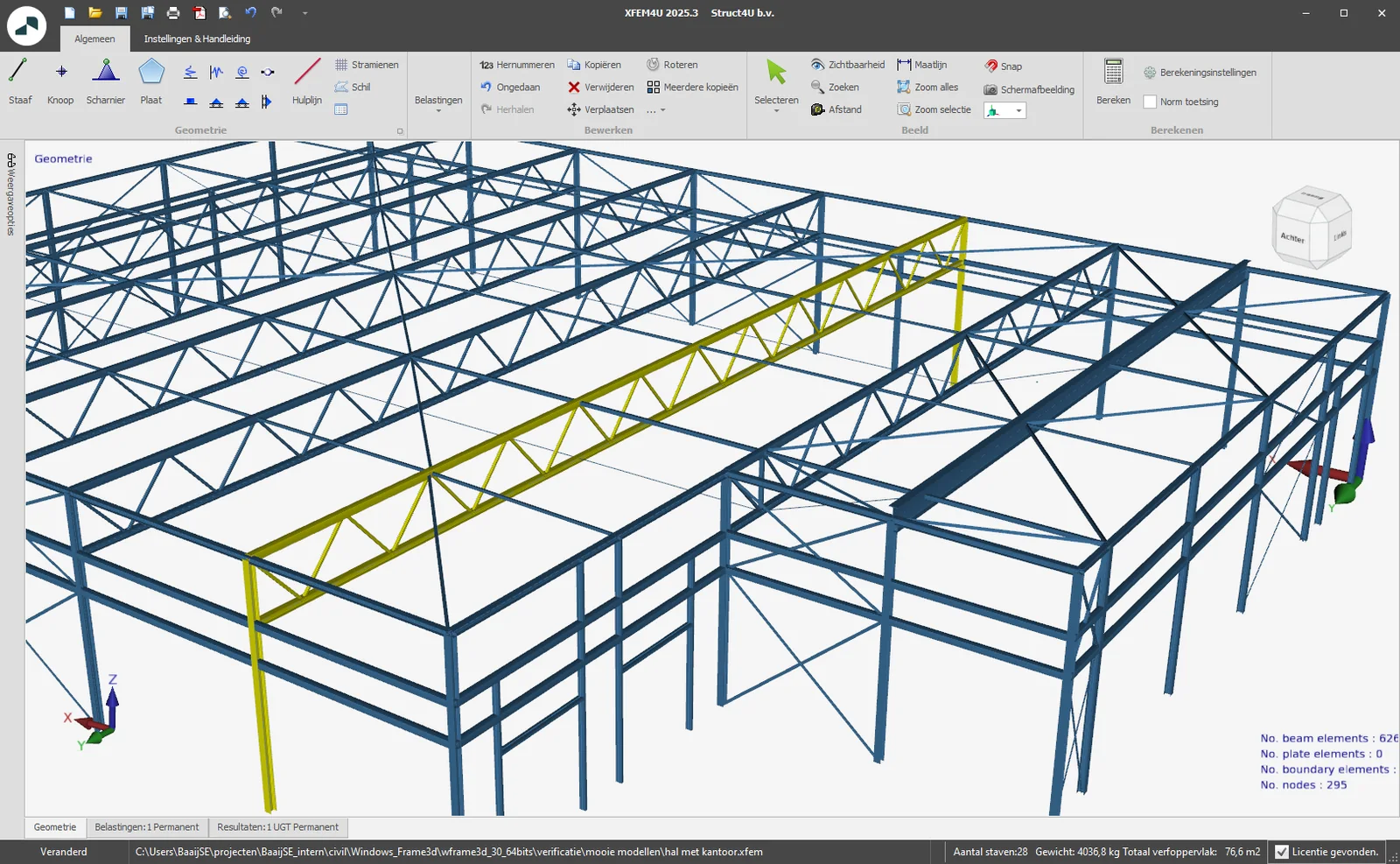Expand the '...' more edit options
The height and width of the screenshot is (864, 1400).
tap(656, 109)
